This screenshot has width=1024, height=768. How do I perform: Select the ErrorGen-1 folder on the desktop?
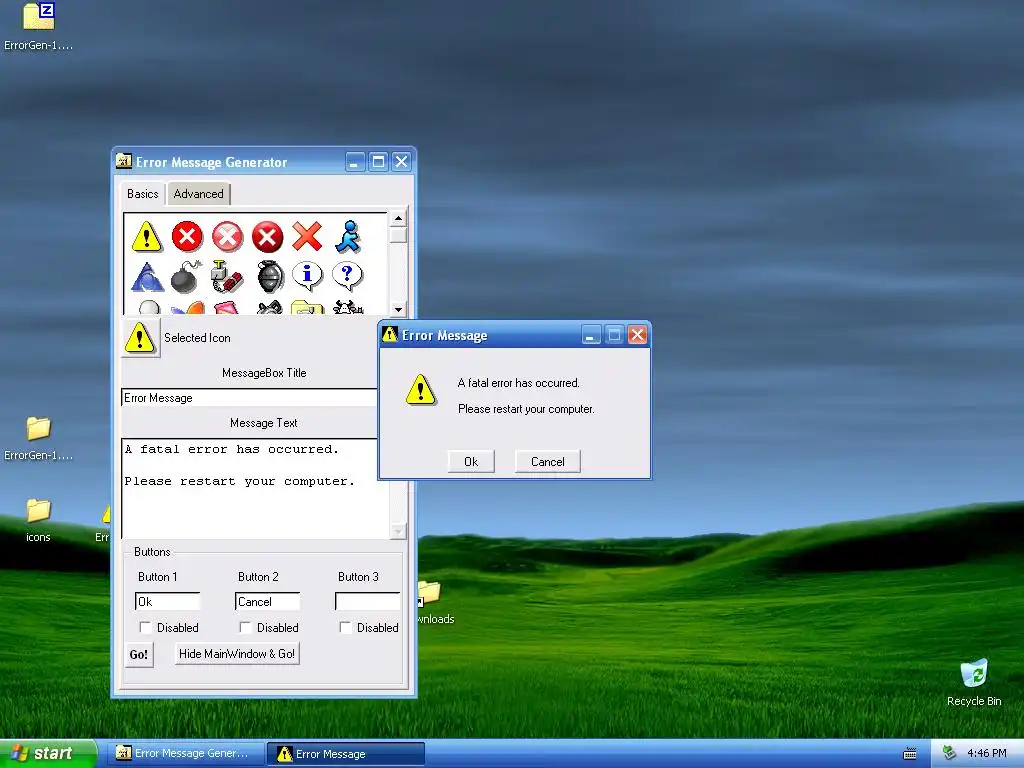pyautogui.click(x=38, y=438)
